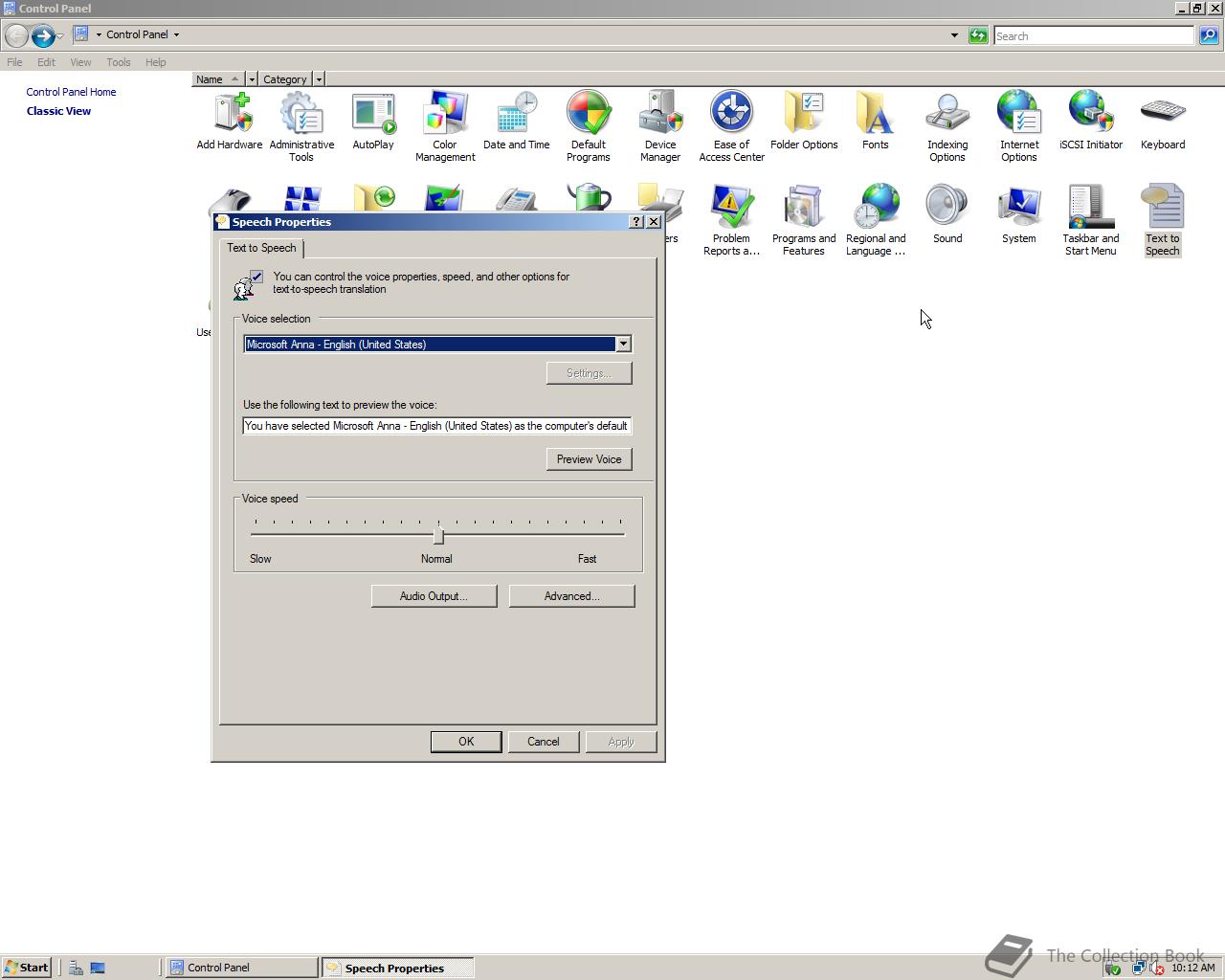This screenshot has width=1225, height=980.
Task: Click the Advanced button
Action: [572, 596]
